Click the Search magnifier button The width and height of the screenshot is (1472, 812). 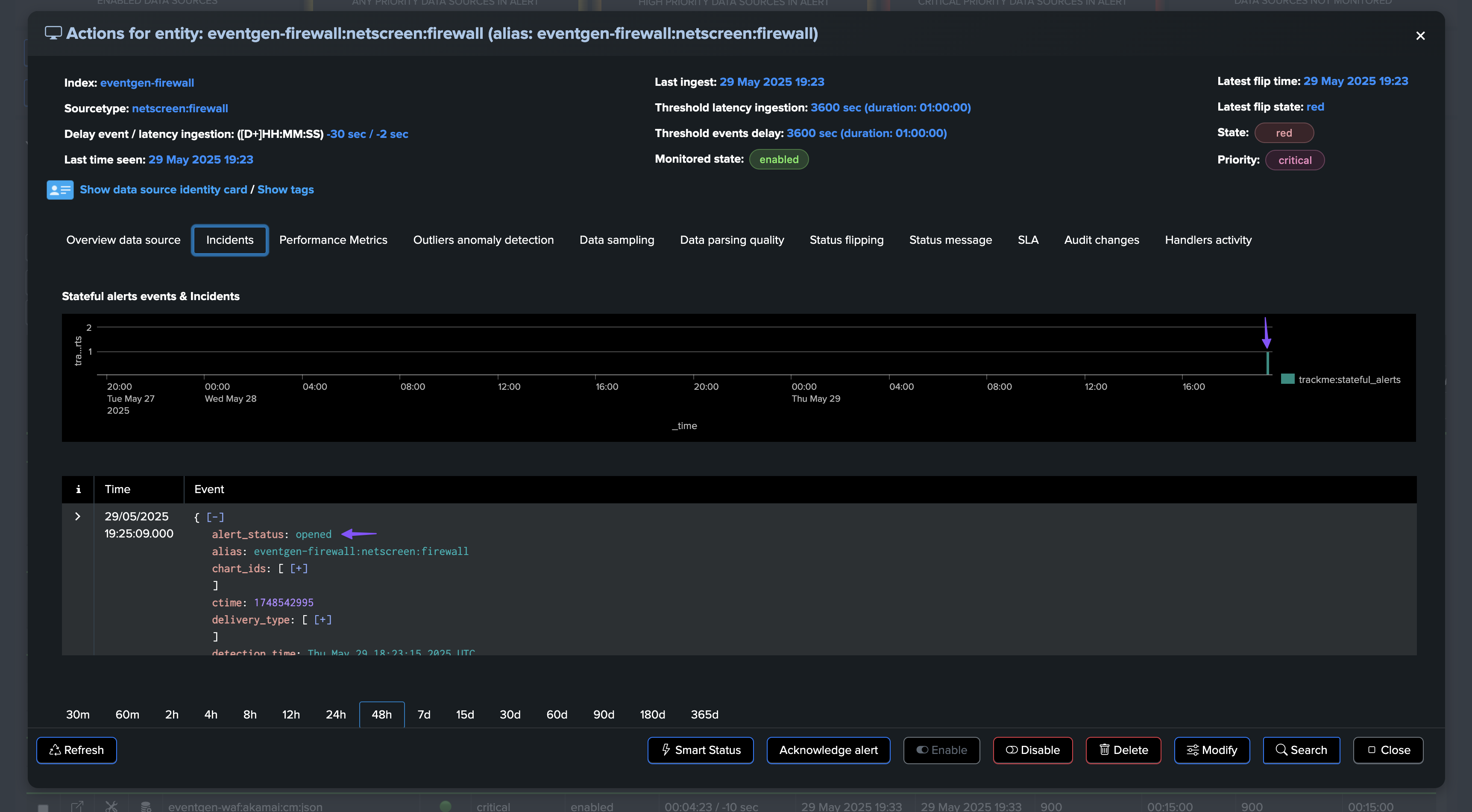tap(1301, 750)
